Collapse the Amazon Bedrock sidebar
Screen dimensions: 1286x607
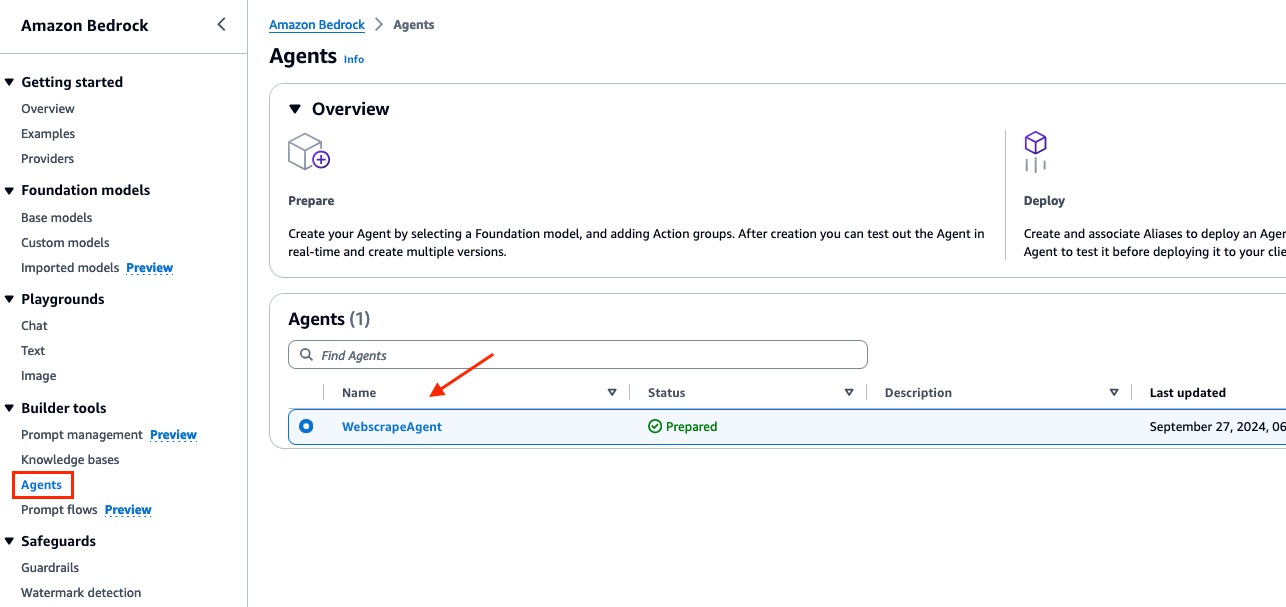click(x=221, y=25)
